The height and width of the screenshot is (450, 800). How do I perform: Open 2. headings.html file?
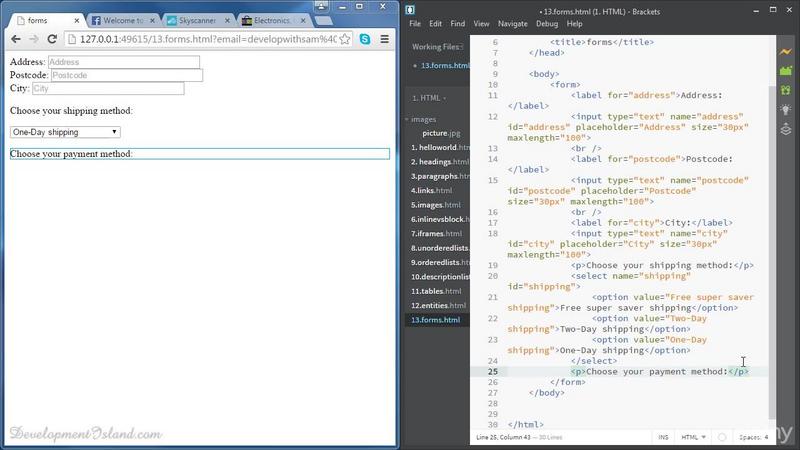(x=440, y=162)
